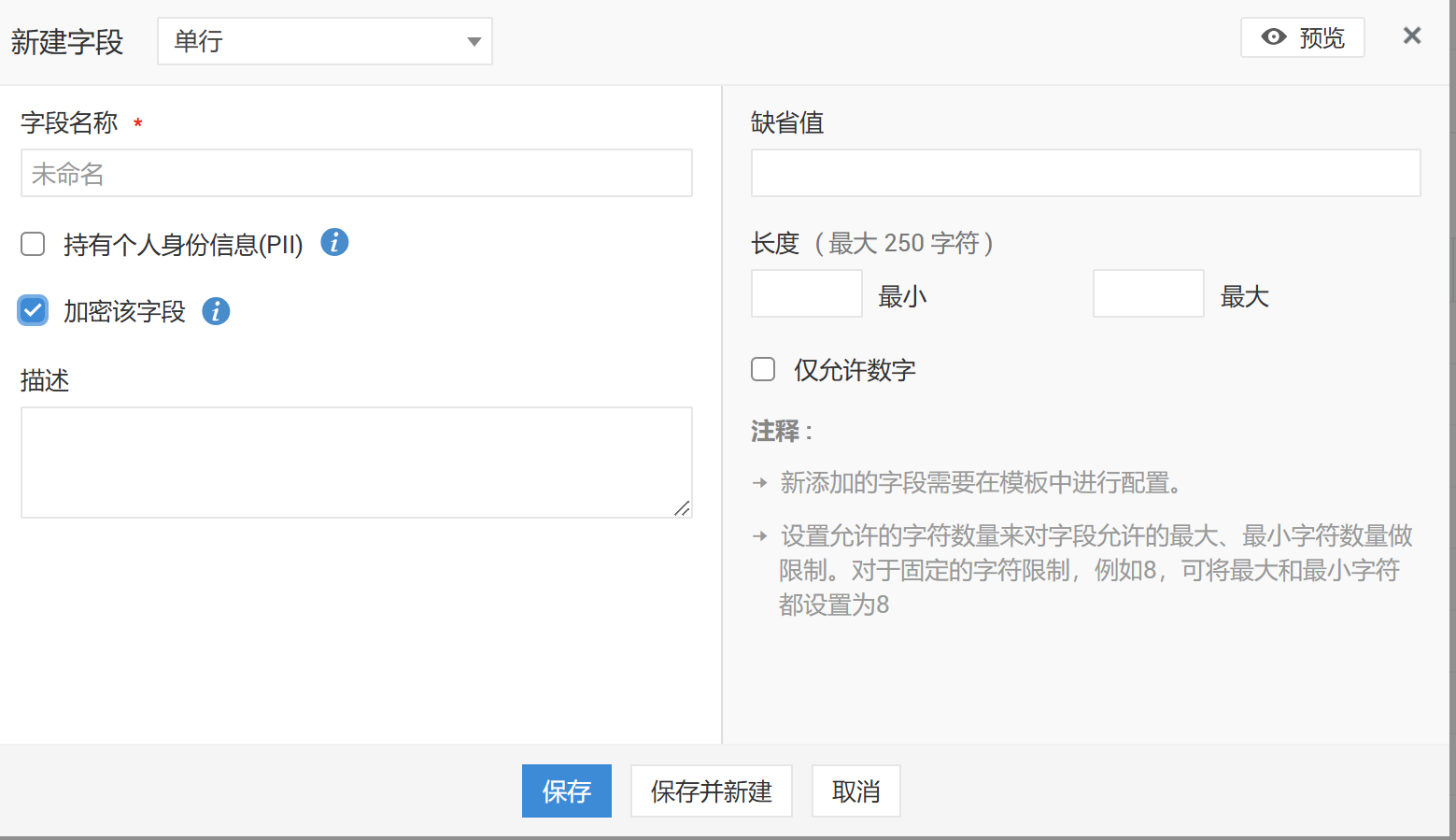This screenshot has width=1456, height=840.
Task: Open the 单行 field type dropdown
Action: click(324, 41)
